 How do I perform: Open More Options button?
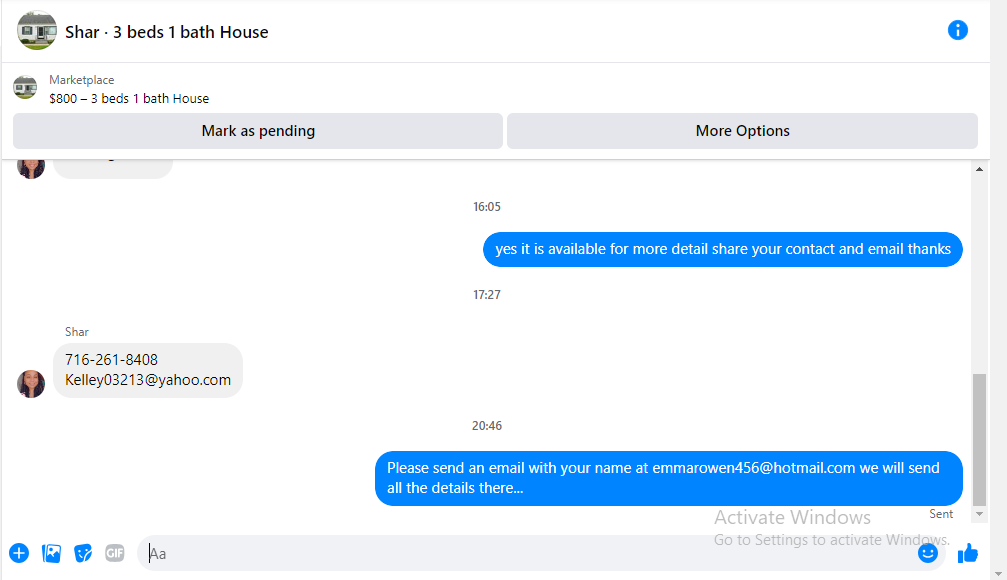pyautogui.click(x=742, y=131)
